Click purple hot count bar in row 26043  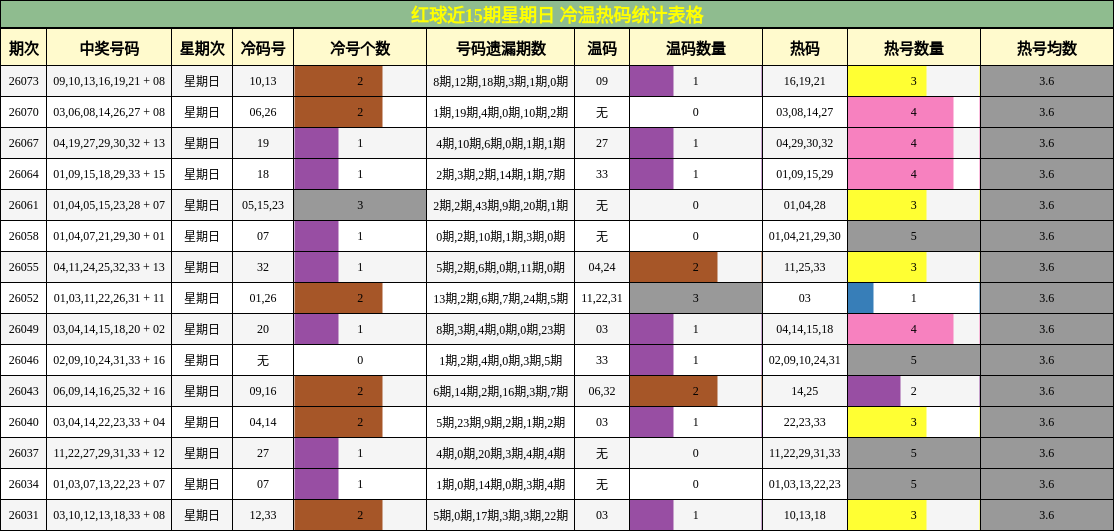coord(874,391)
